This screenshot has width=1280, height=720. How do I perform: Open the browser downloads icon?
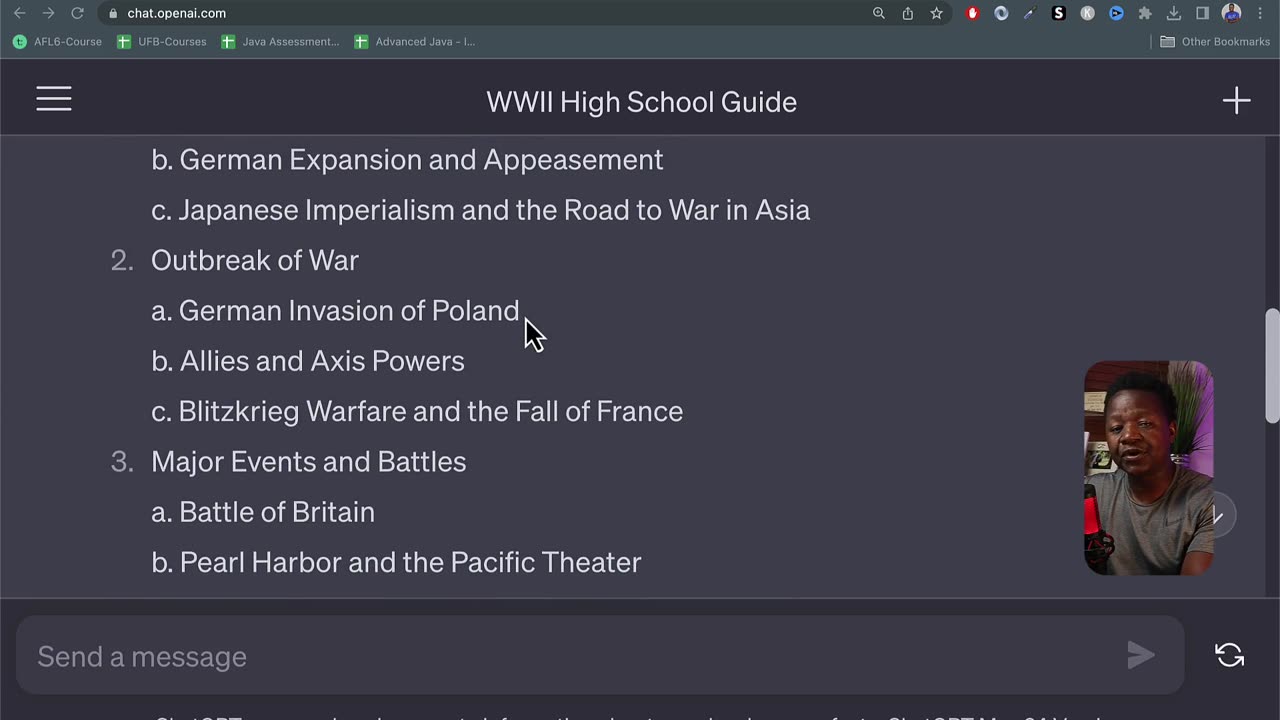pos(1174,13)
